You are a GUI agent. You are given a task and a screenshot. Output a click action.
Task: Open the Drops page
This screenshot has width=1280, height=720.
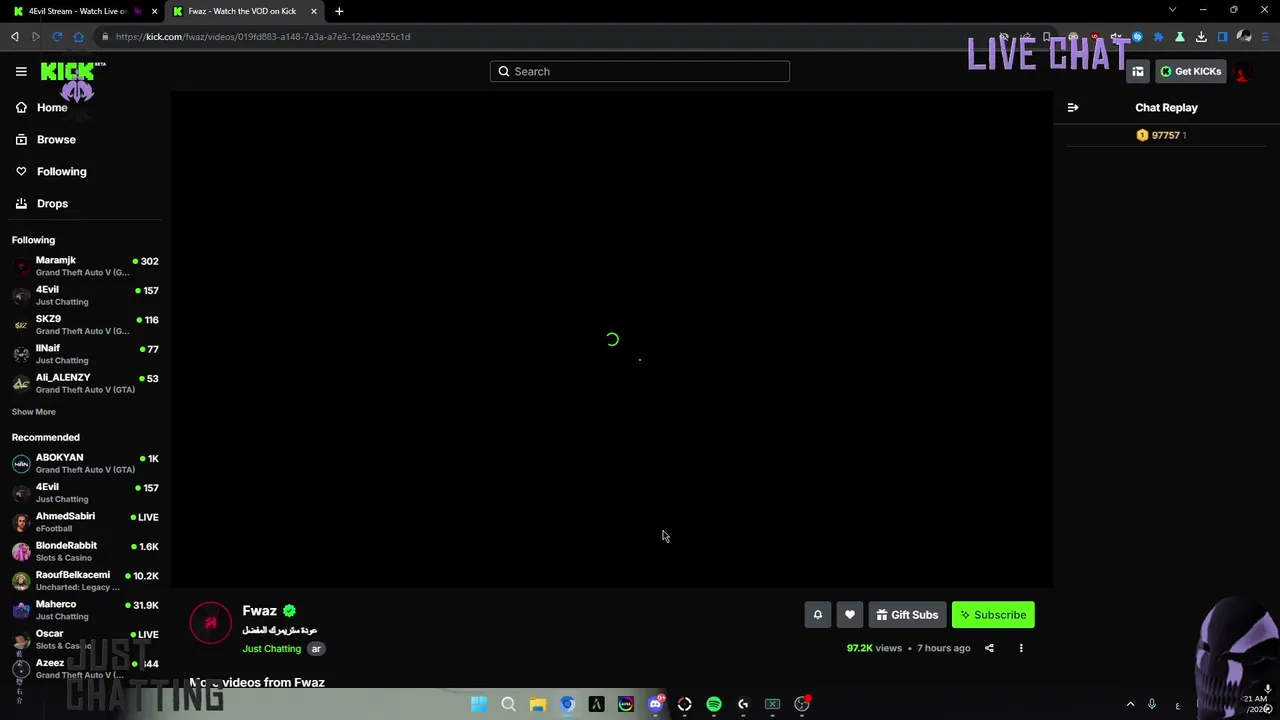(x=41, y=203)
